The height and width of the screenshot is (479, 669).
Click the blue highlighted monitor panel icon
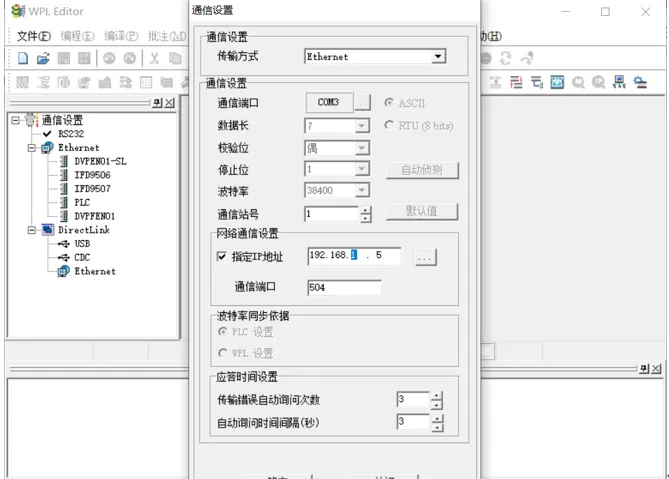click(x=557, y=82)
